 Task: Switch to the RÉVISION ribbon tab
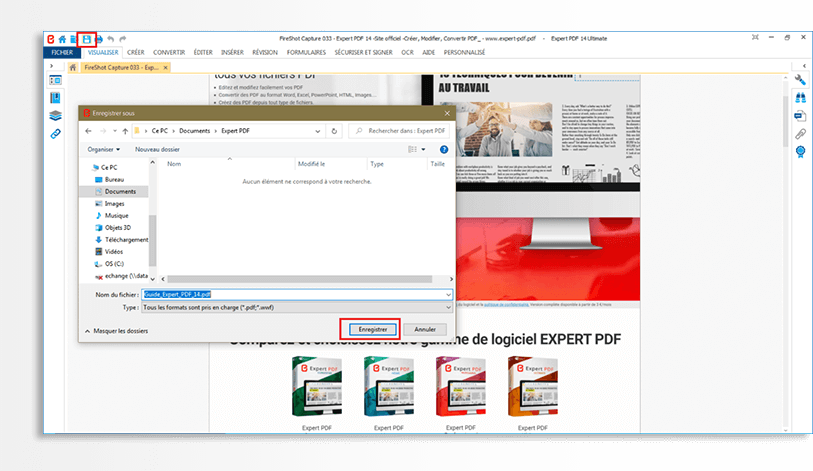pyautogui.click(x=265, y=52)
